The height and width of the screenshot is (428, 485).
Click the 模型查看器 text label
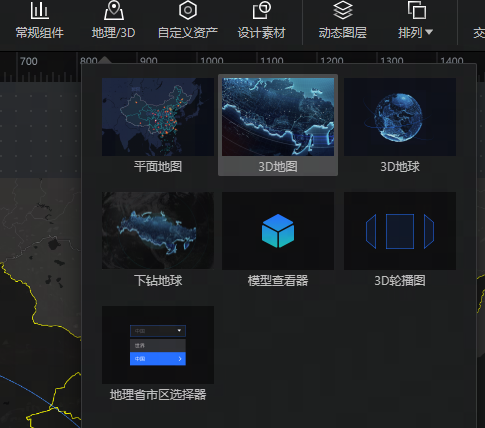click(x=278, y=280)
